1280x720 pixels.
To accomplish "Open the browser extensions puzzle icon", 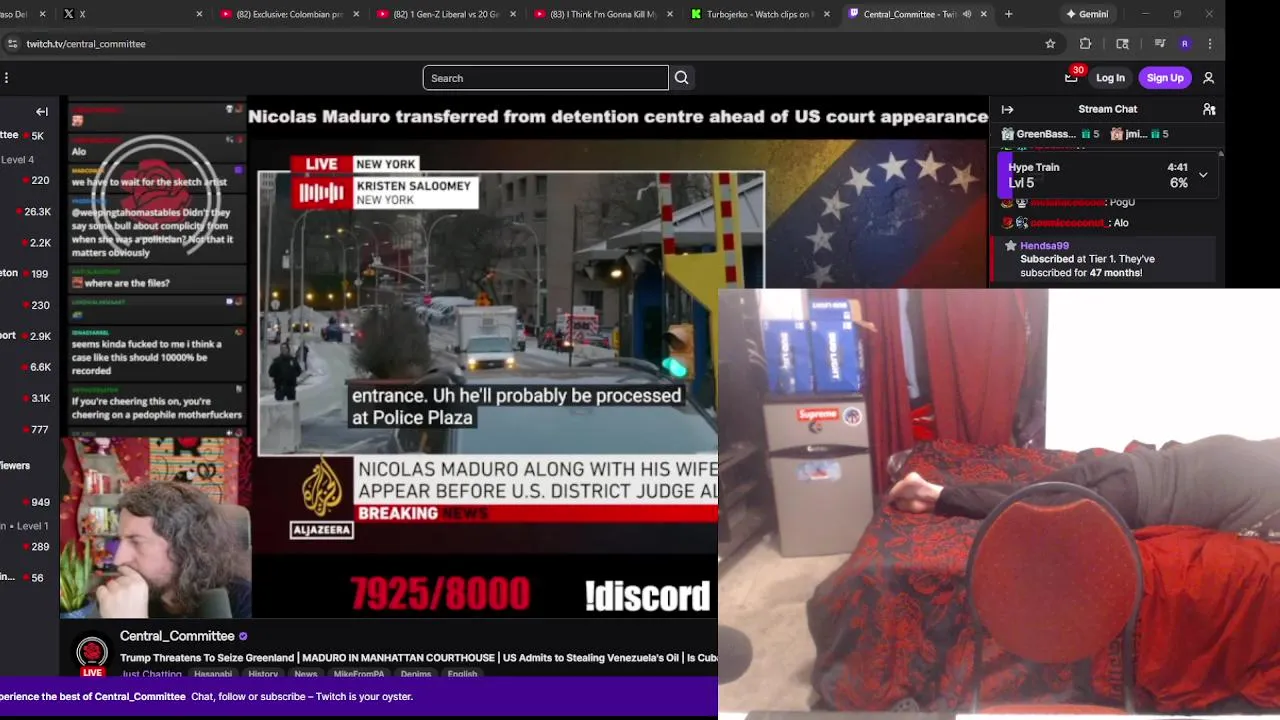I will pos(1085,44).
